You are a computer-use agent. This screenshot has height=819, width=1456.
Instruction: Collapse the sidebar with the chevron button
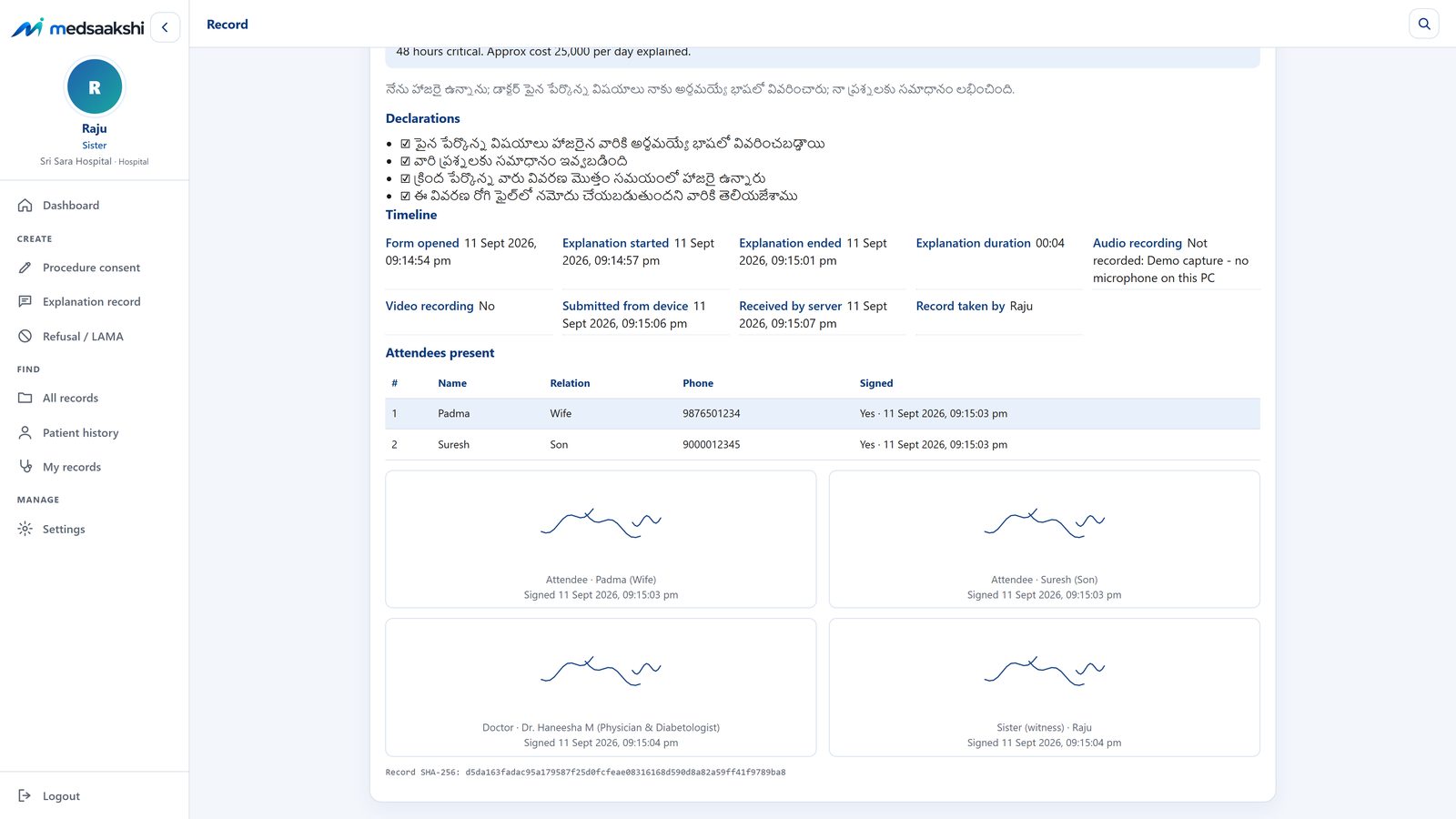165,27
